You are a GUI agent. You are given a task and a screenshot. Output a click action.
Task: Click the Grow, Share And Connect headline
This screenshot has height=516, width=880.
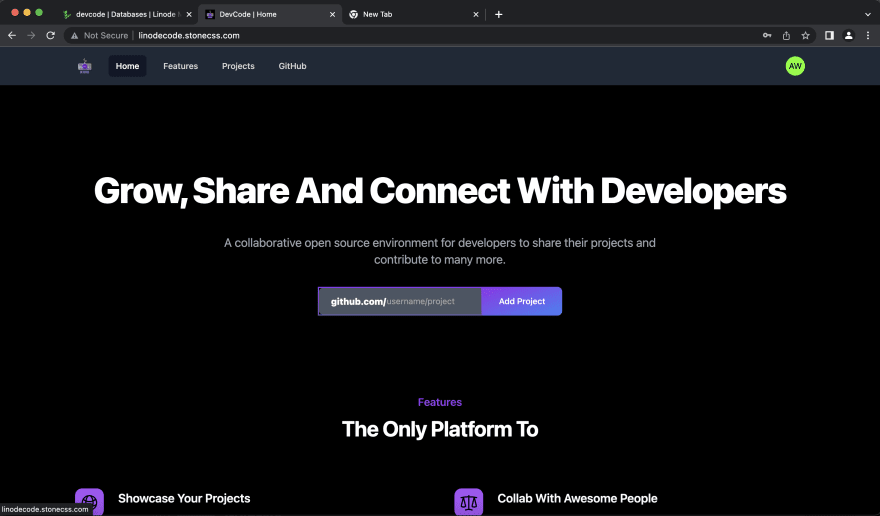[440, 191]
